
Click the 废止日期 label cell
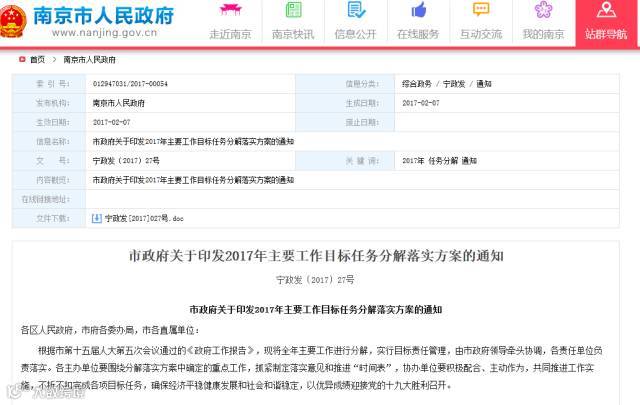pyautogui.click(x=345, y=122)
